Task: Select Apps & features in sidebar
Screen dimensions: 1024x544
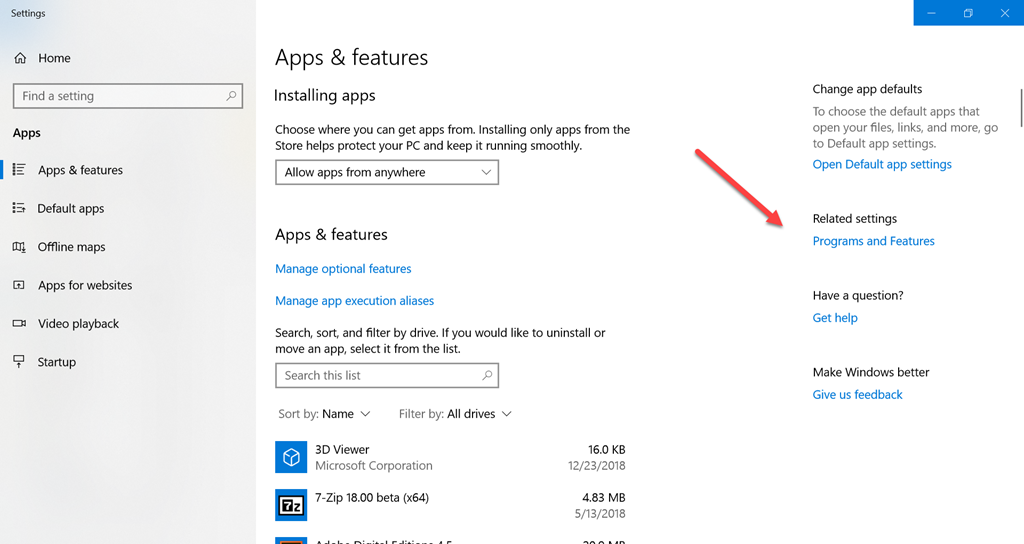Action: click(80, 170)
